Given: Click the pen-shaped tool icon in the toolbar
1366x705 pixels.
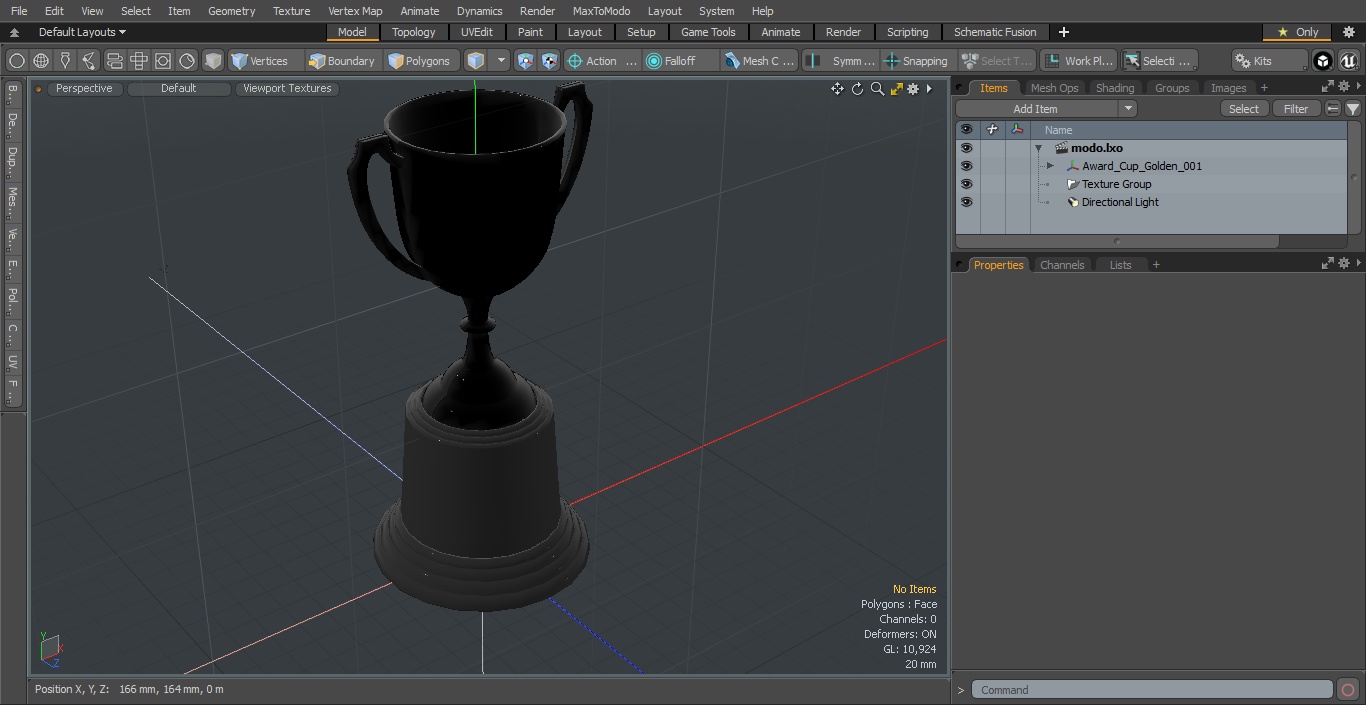Looking at the screenshot, I should point(65,61).
